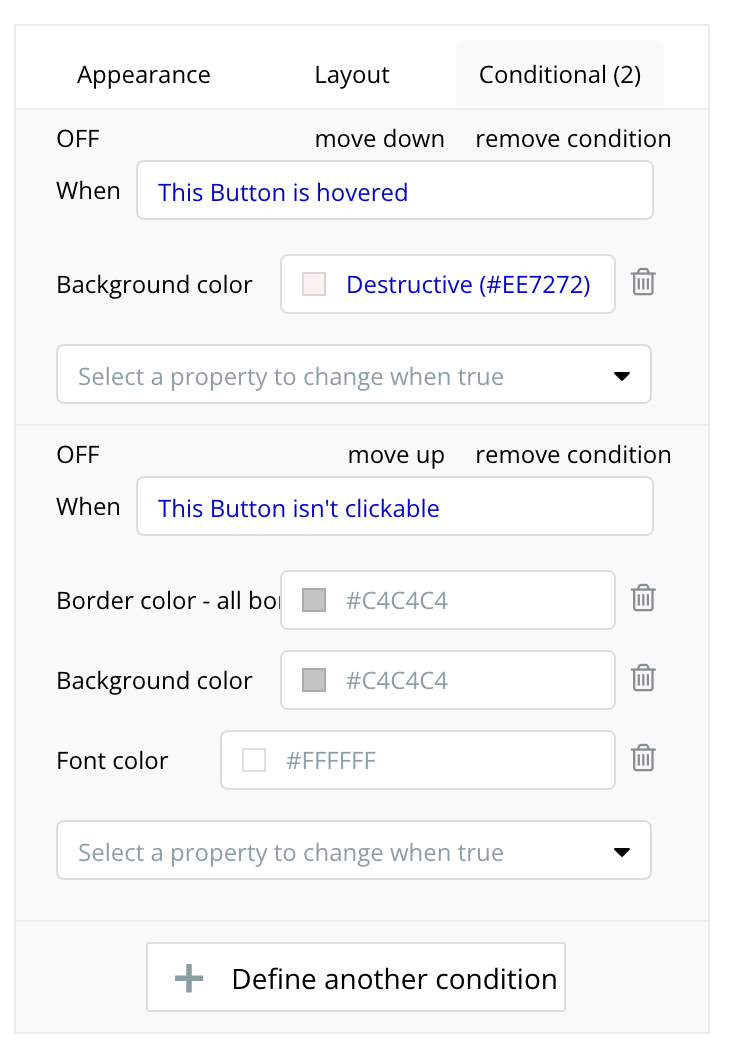
Task: Move the isn't clickable condition up
Action: tap(396, 455)
